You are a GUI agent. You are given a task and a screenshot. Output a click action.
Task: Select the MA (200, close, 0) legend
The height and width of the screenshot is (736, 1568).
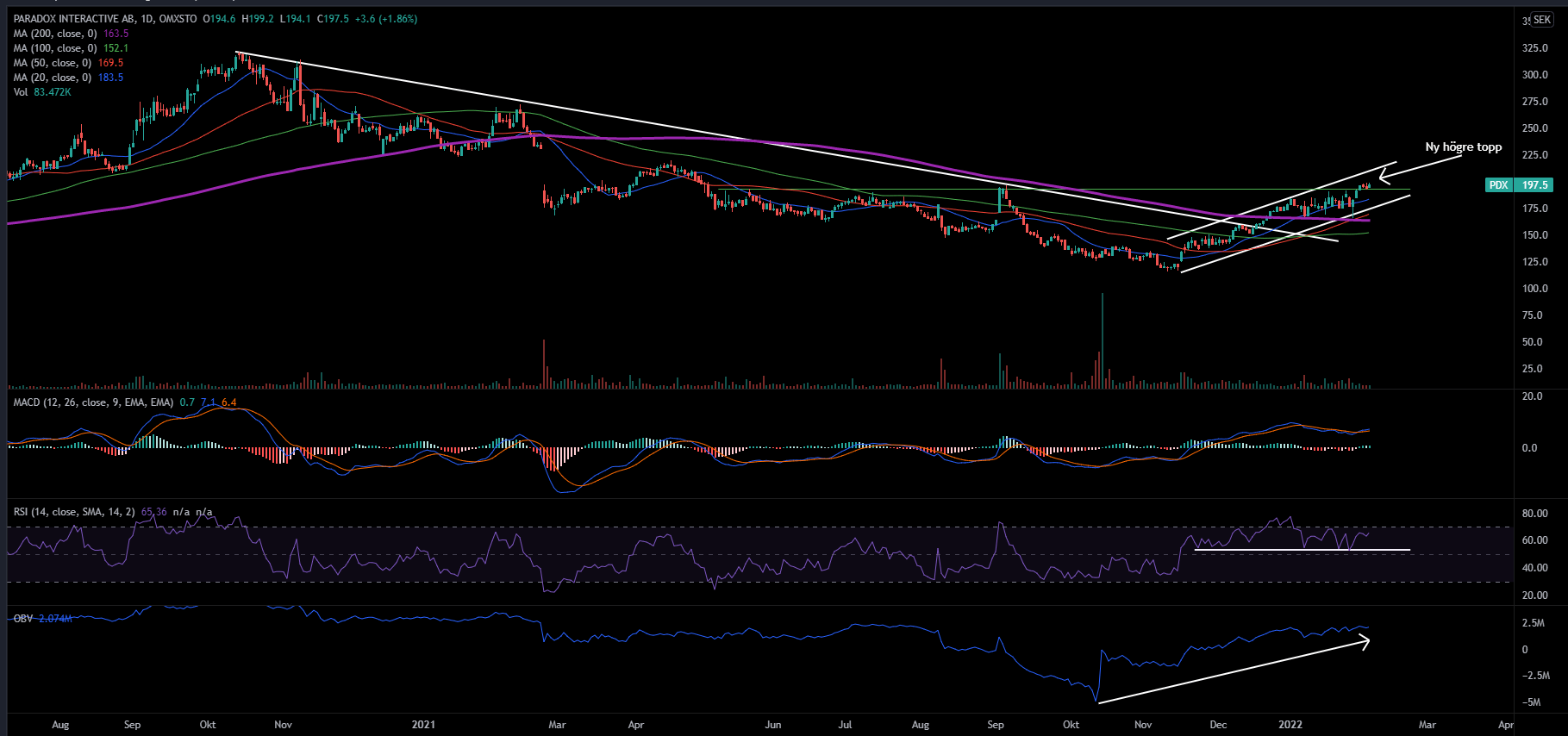tap(55, 34)
